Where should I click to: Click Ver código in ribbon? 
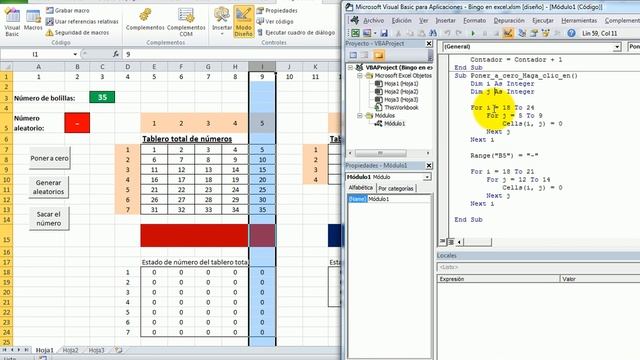click(275, 22)
